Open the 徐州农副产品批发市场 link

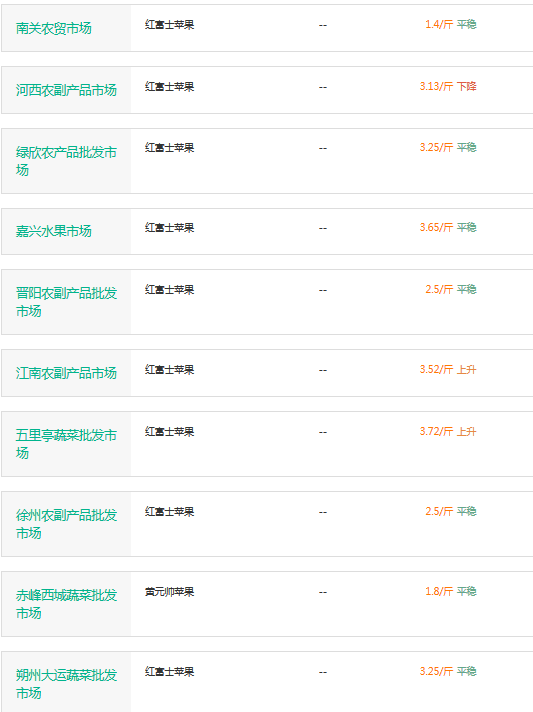click(66, 524)
